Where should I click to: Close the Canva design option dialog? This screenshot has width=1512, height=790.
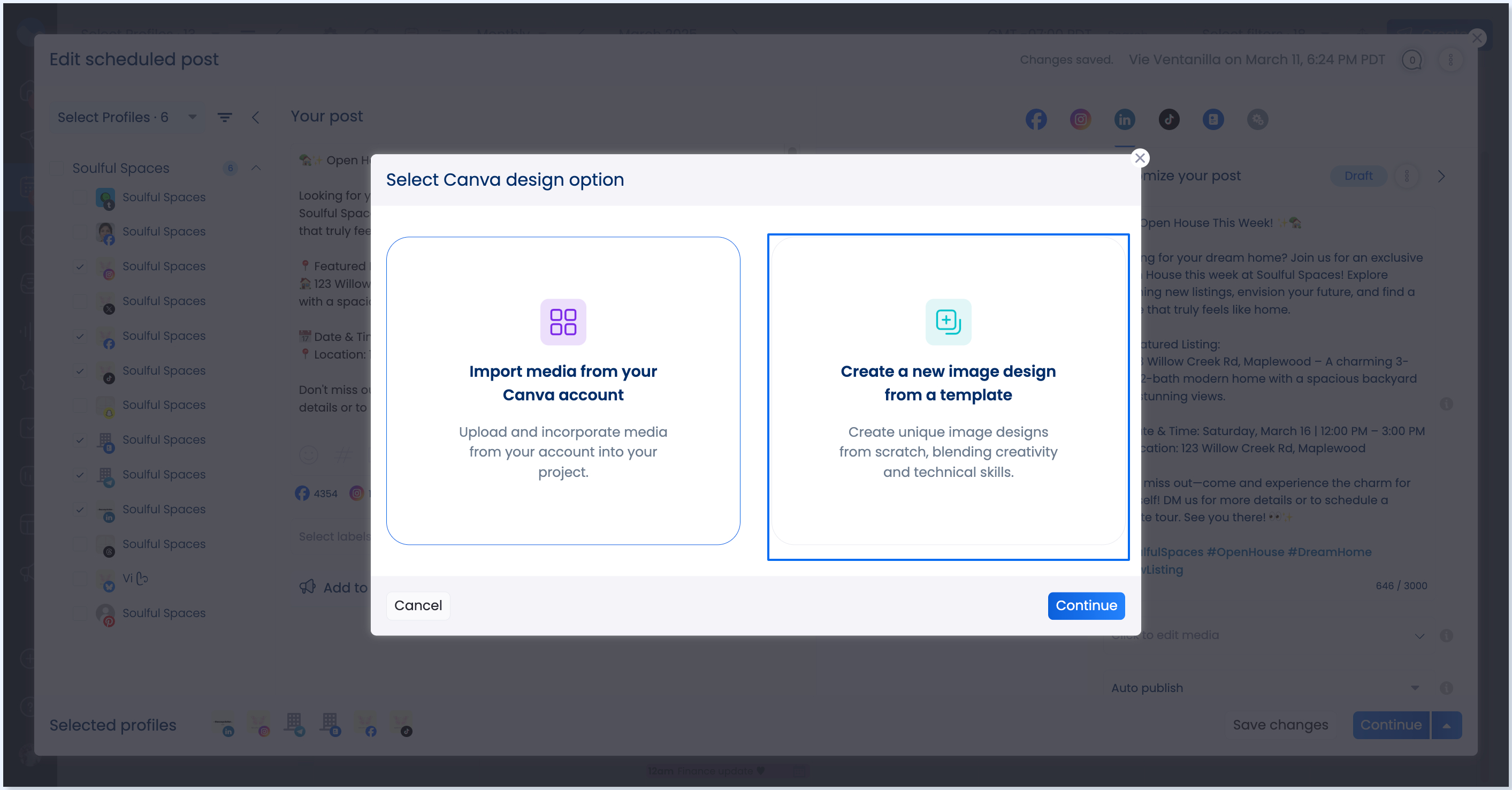point(1140,157)
